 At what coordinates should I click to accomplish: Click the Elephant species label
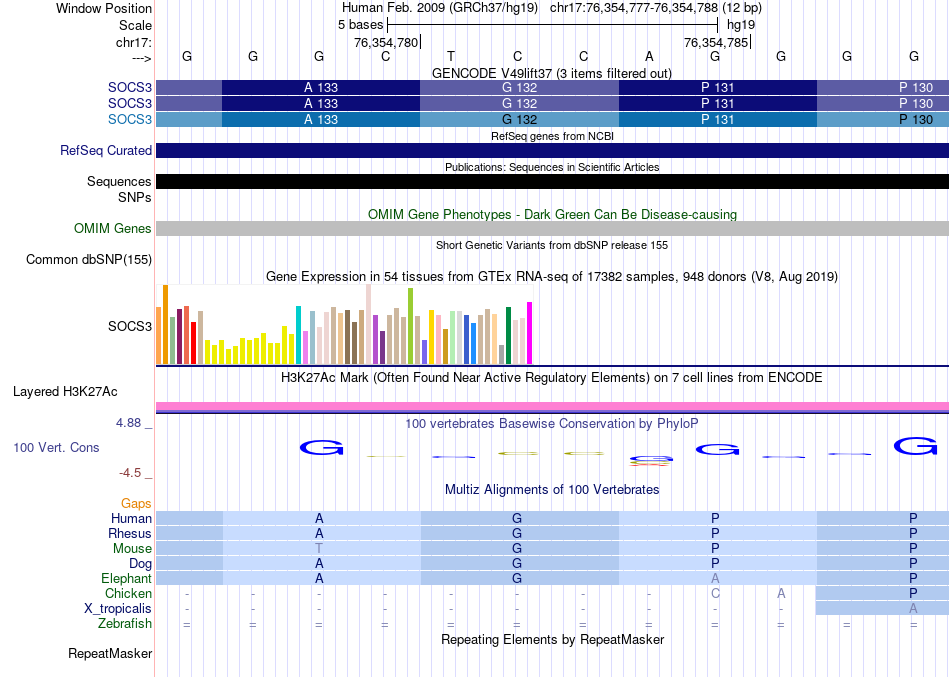(126, 579)
